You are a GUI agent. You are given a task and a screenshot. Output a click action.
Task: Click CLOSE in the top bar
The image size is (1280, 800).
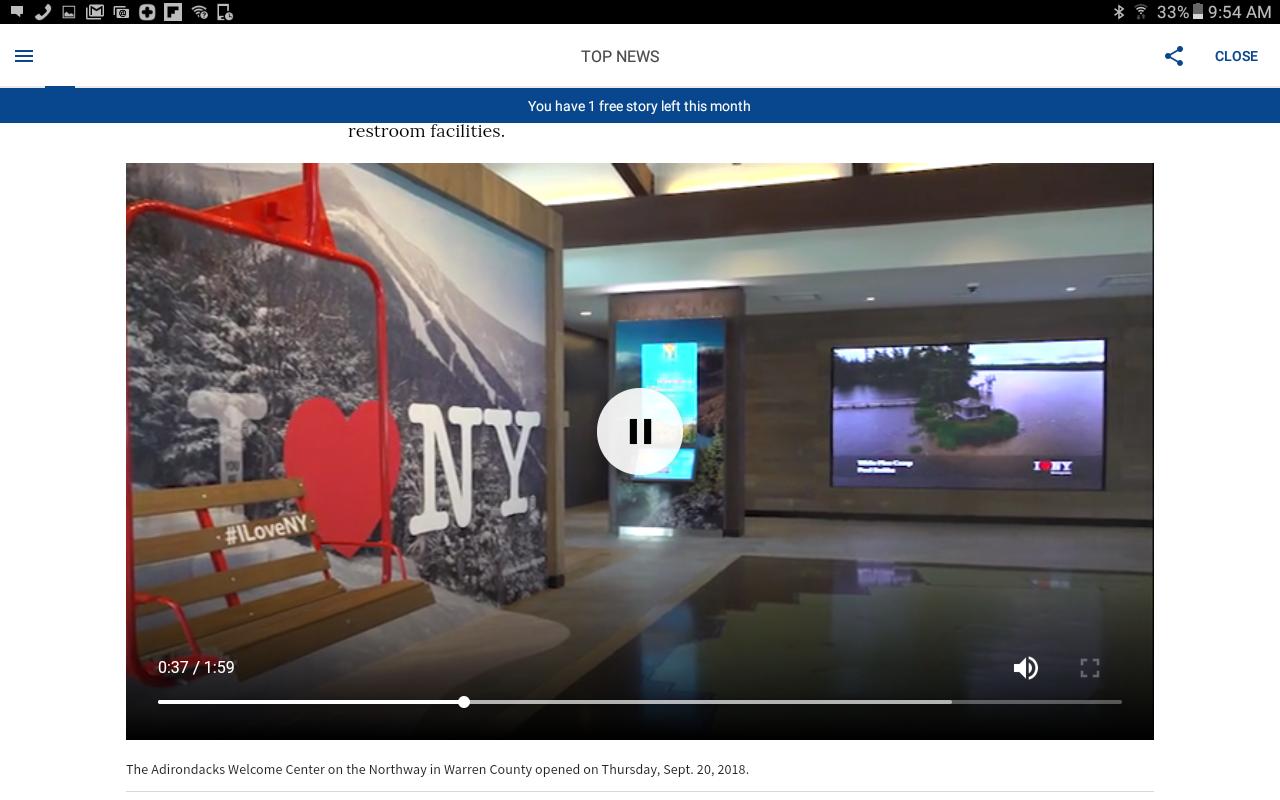pyautogui.click(x=1236, y=56)
